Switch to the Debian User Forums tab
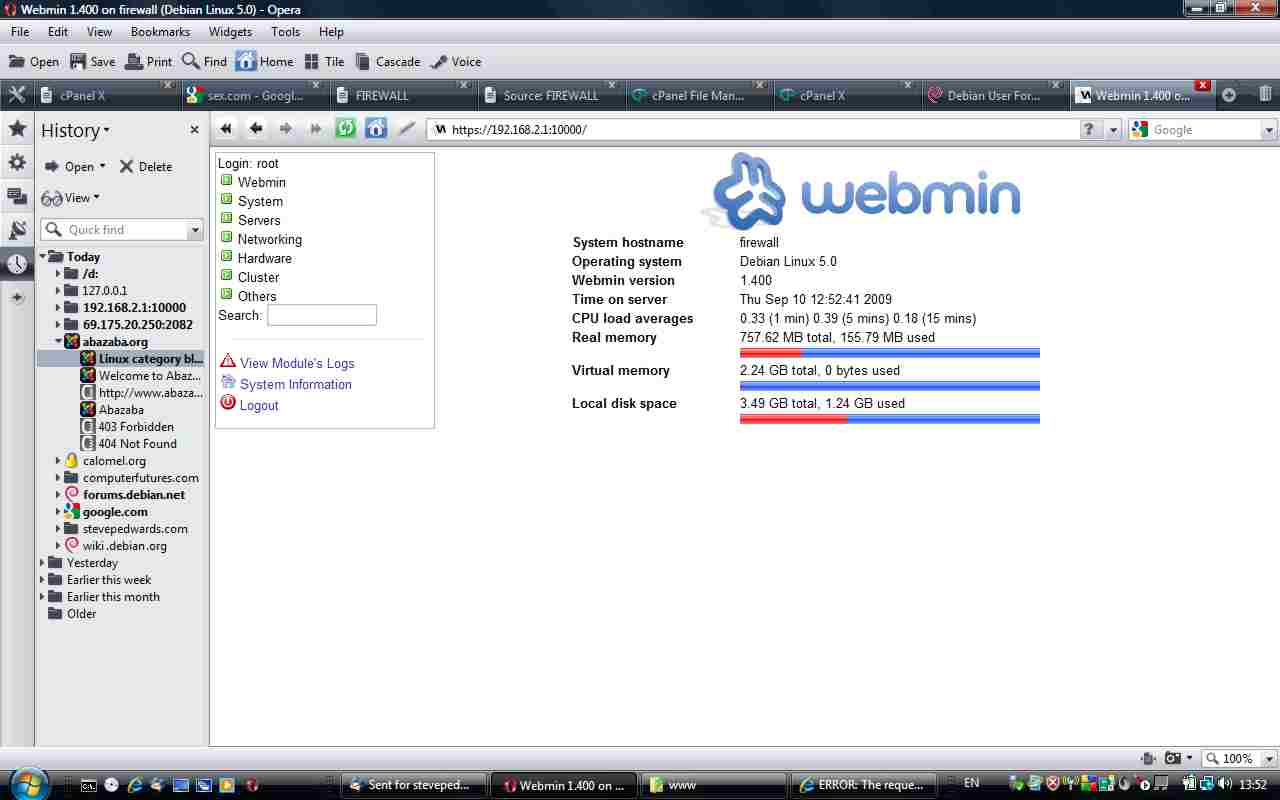Viewport: 1280px width, 800px height. pos(992,95)
